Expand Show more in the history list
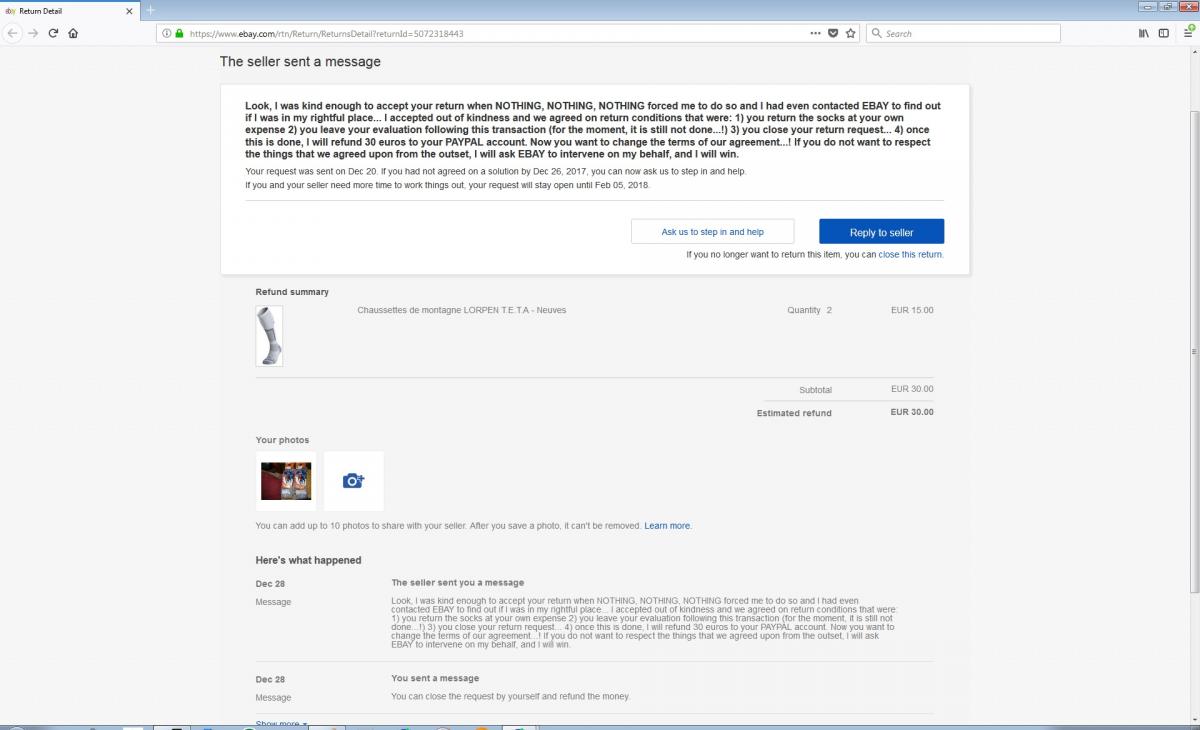The width and height of the screenshot is (1200, 730). (x=281, y=724)
